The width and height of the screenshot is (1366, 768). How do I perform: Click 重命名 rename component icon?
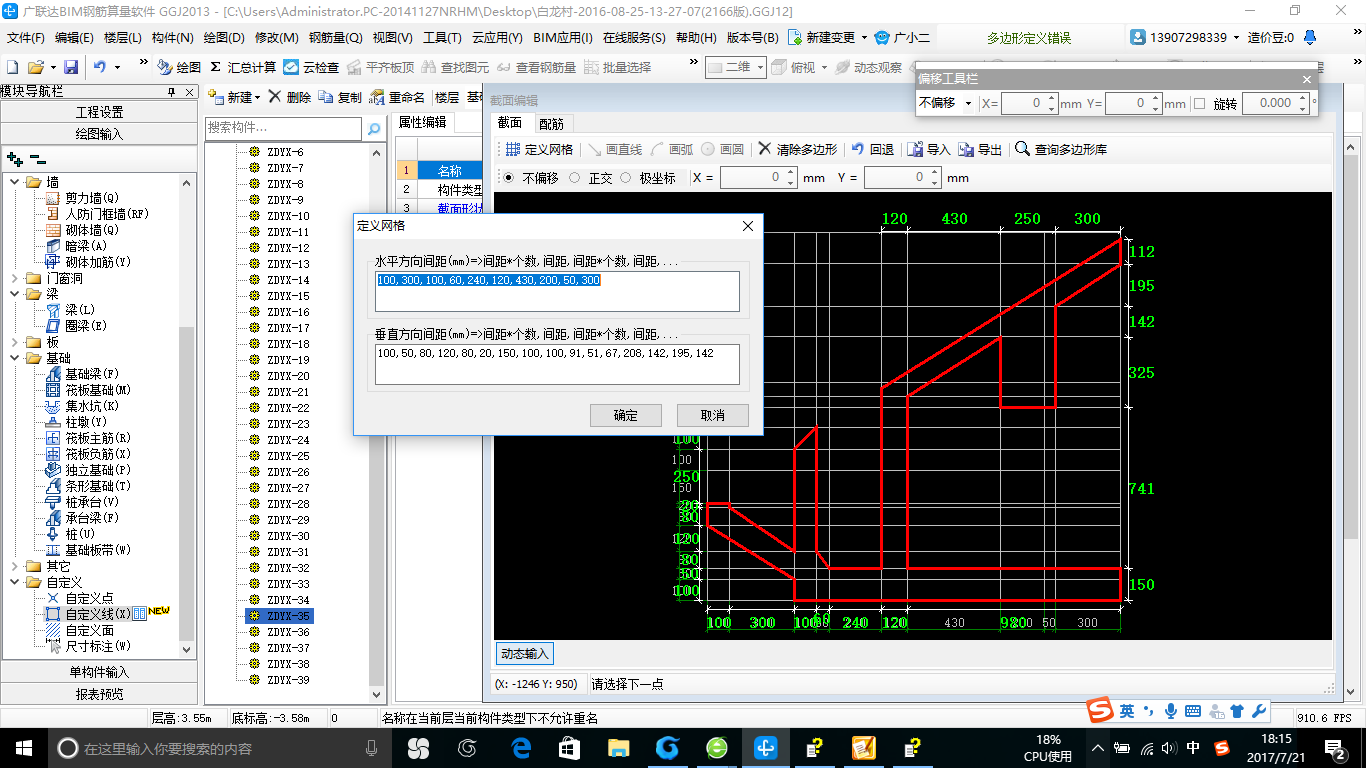coord(397,97)
